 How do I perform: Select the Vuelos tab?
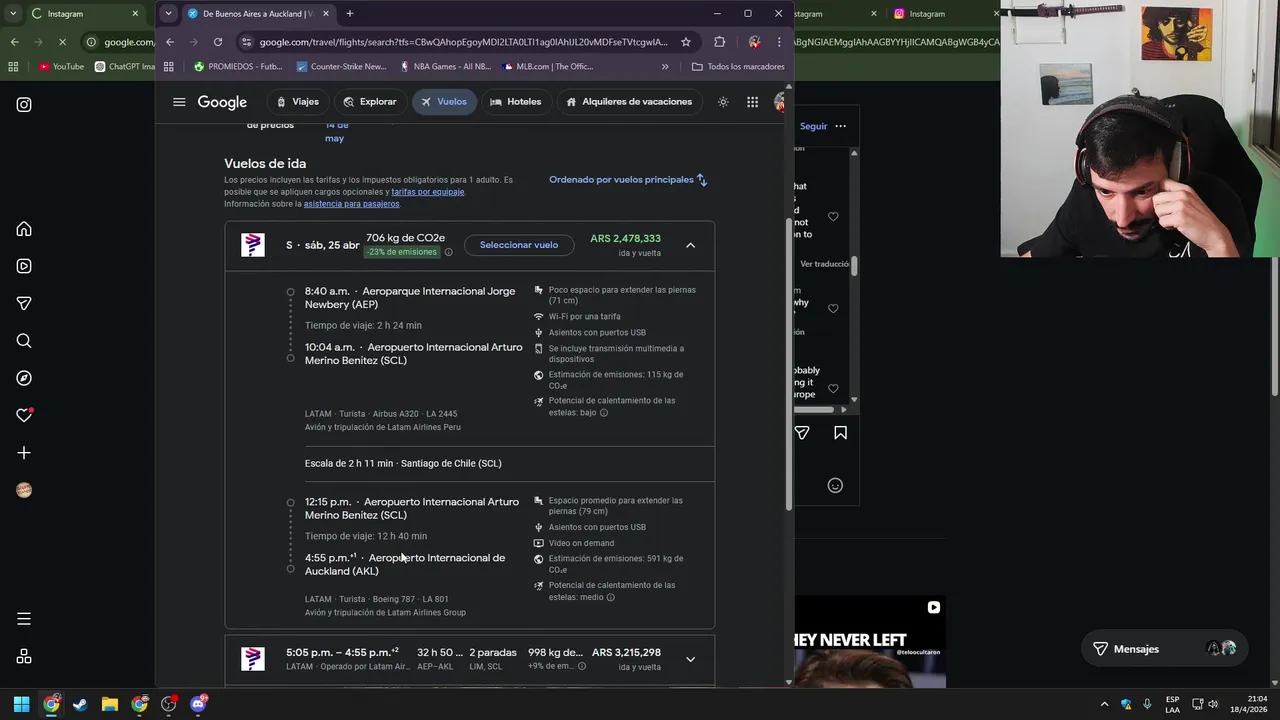pyautogui.click(x=444, y=102)
